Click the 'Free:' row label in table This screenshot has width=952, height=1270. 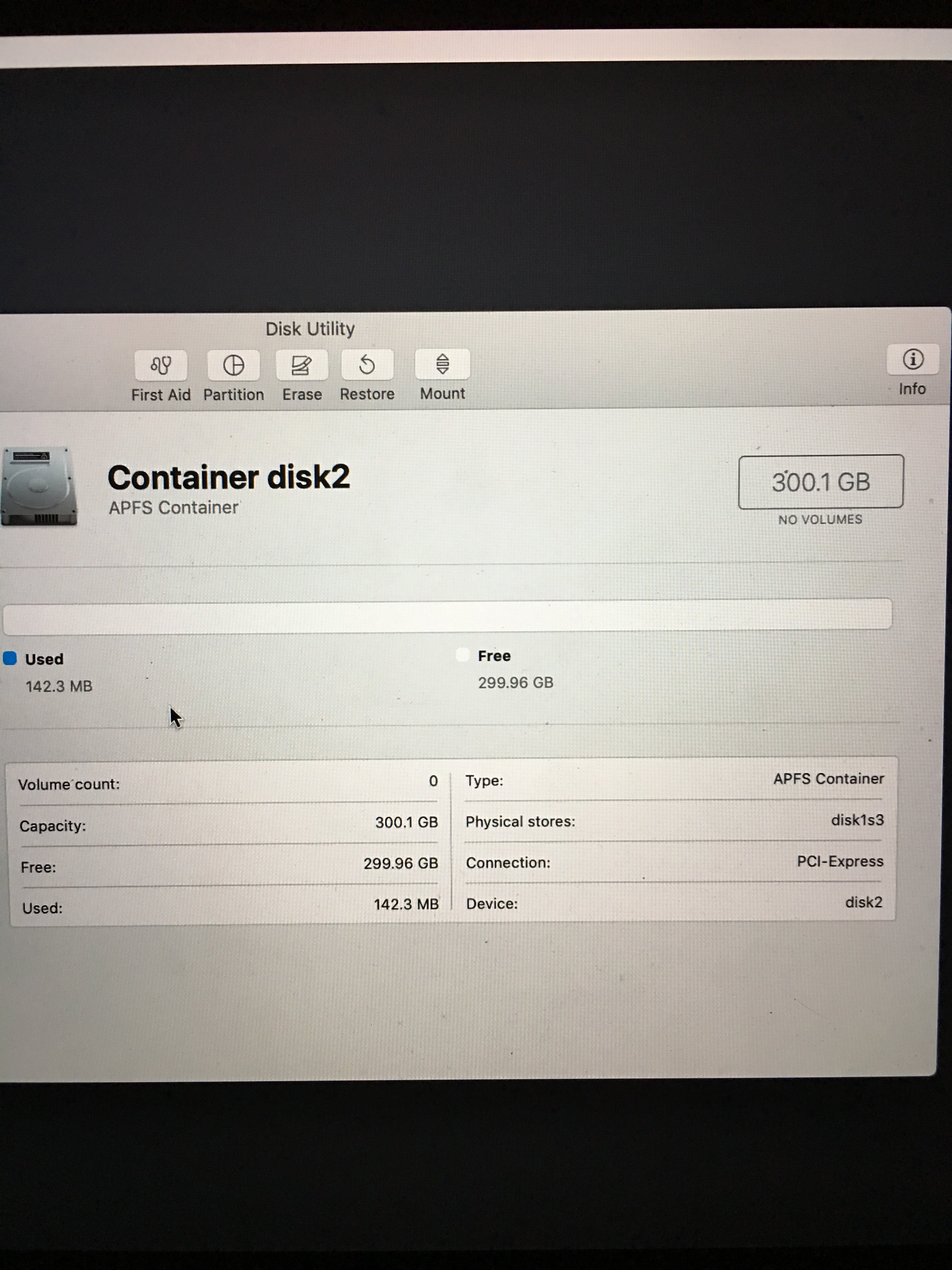(x=38, y=867)
